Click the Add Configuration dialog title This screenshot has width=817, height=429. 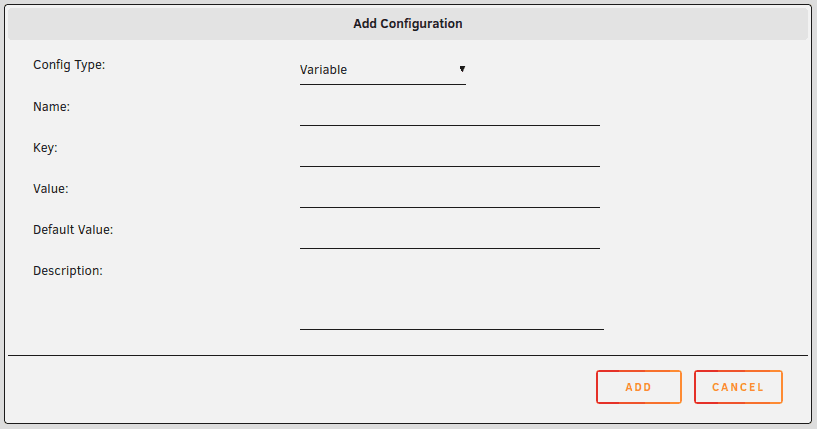click(408, 23)
